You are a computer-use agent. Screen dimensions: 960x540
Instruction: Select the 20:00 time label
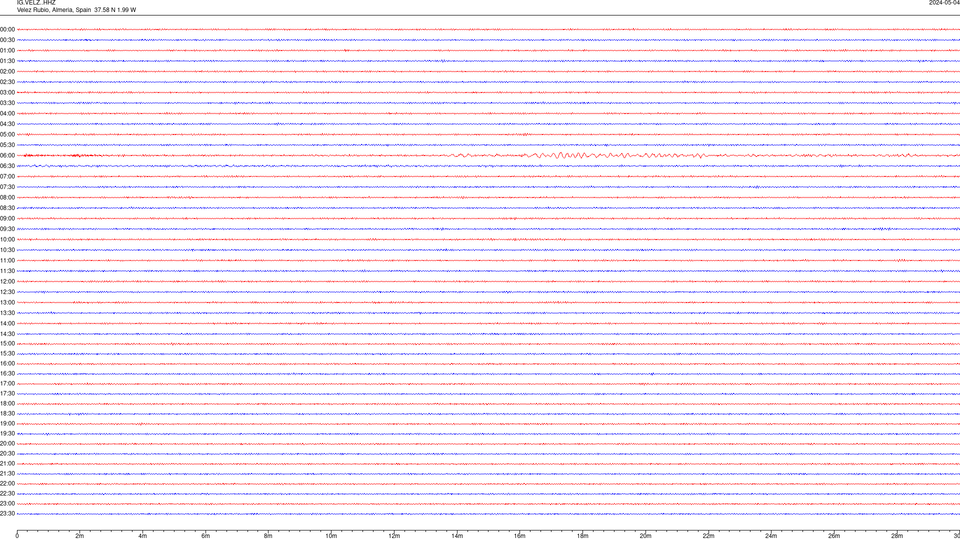pos(7,444)
